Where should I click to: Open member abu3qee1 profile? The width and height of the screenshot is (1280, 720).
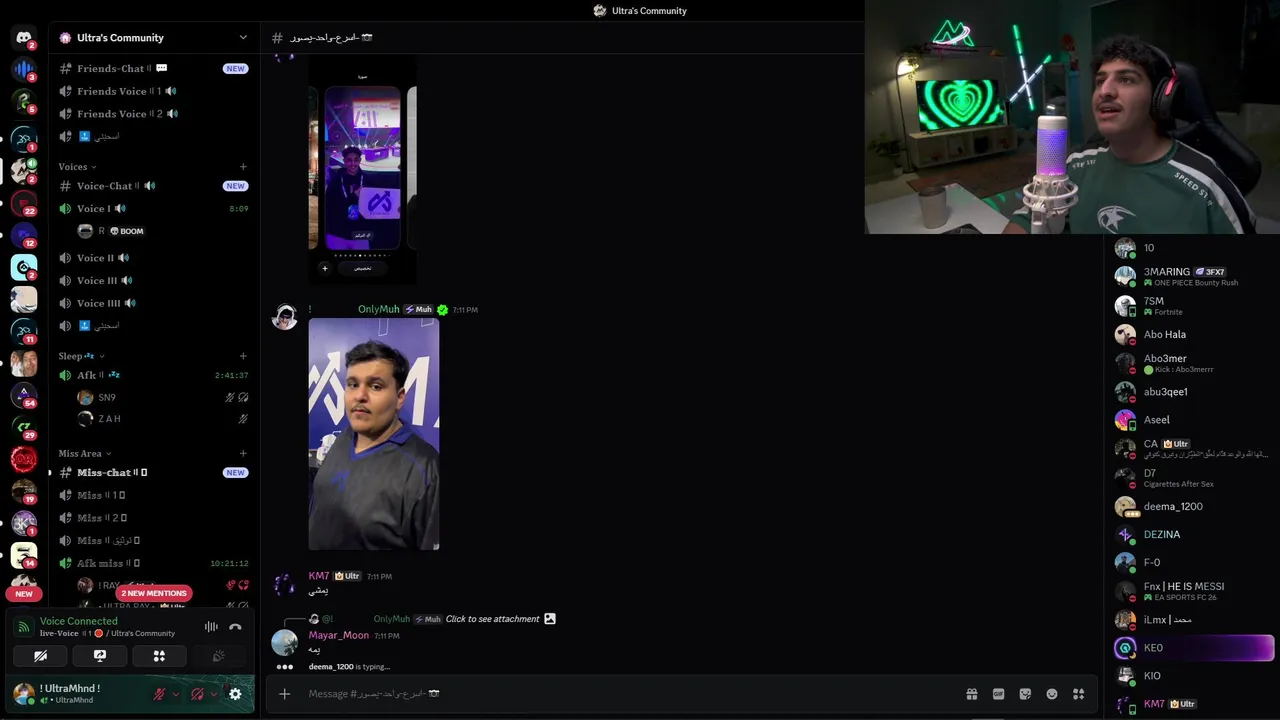(x=1193, y=392)
